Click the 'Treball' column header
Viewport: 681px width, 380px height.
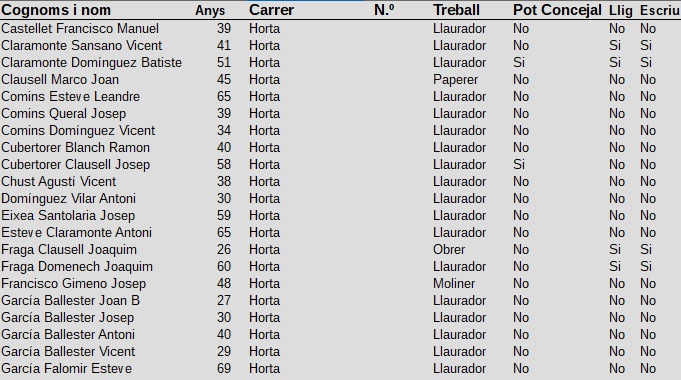456,10
